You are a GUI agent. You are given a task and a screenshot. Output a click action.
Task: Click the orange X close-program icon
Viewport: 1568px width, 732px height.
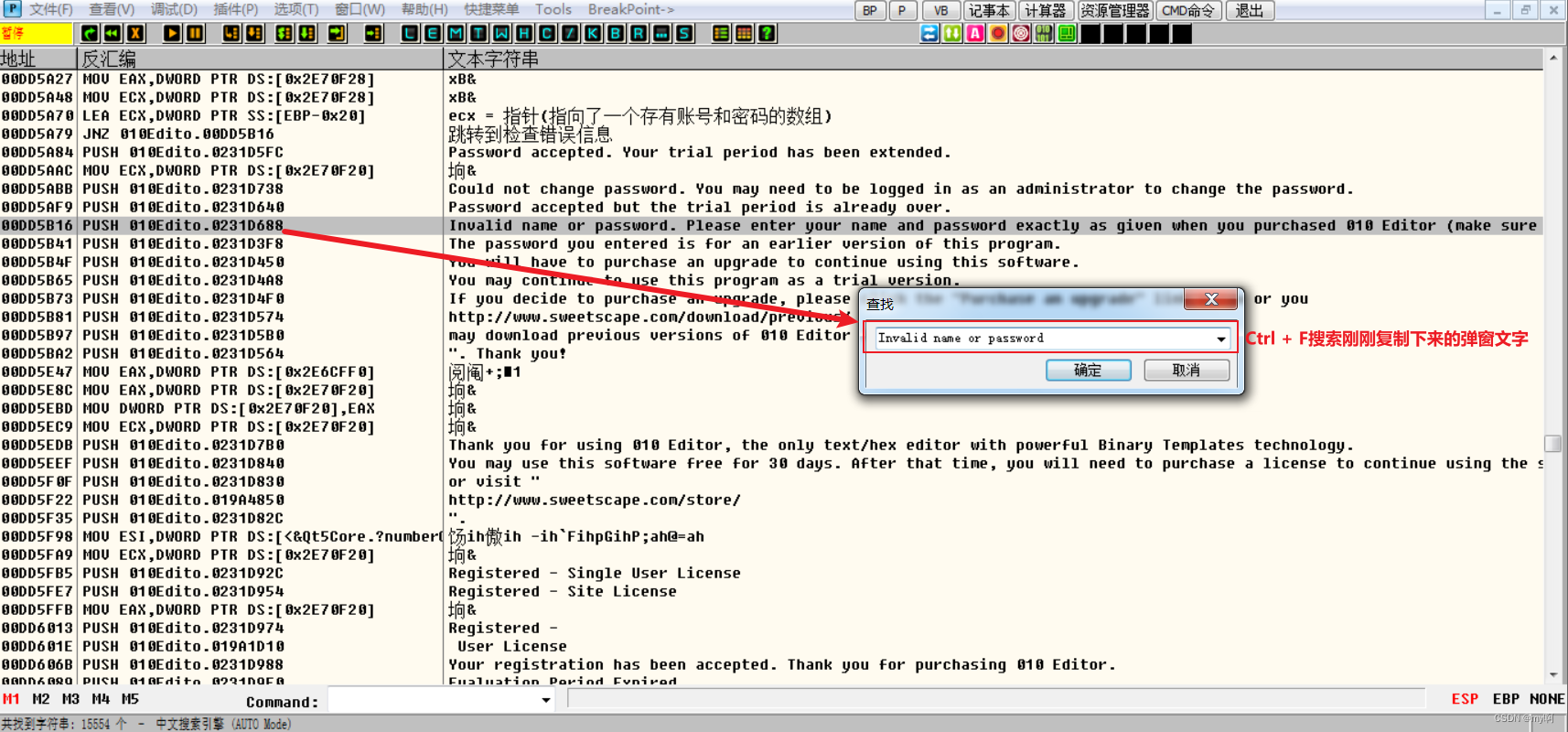(x=135, y=34)
